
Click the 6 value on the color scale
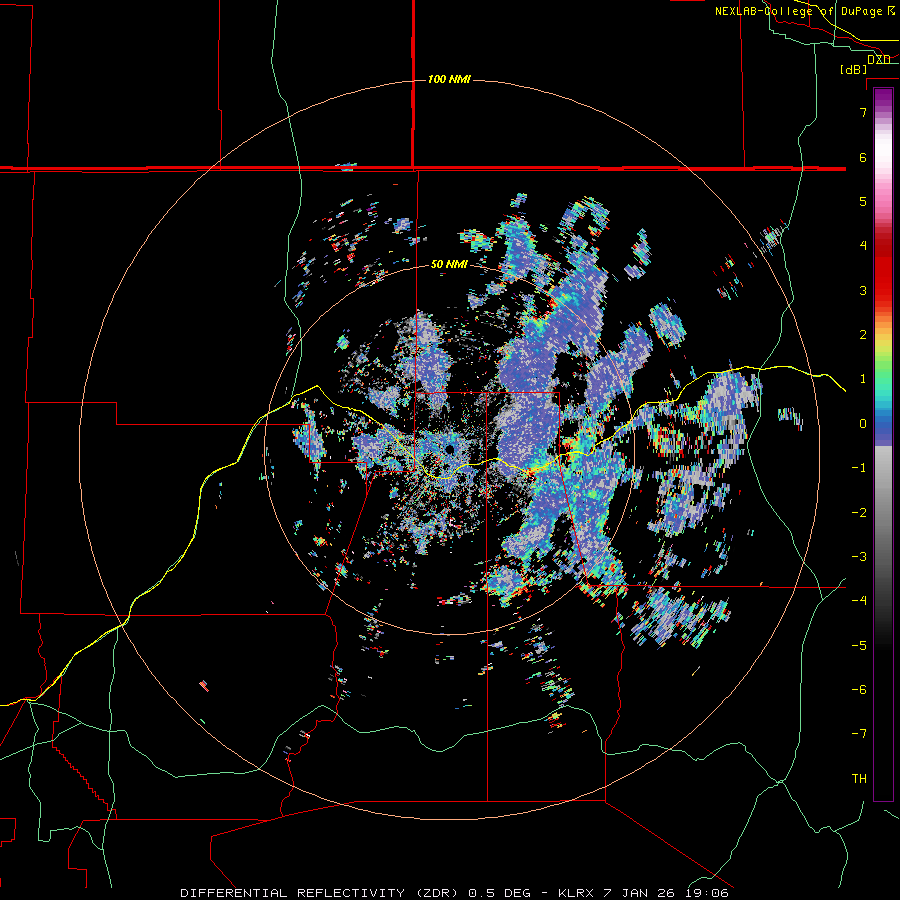(863, 157)
